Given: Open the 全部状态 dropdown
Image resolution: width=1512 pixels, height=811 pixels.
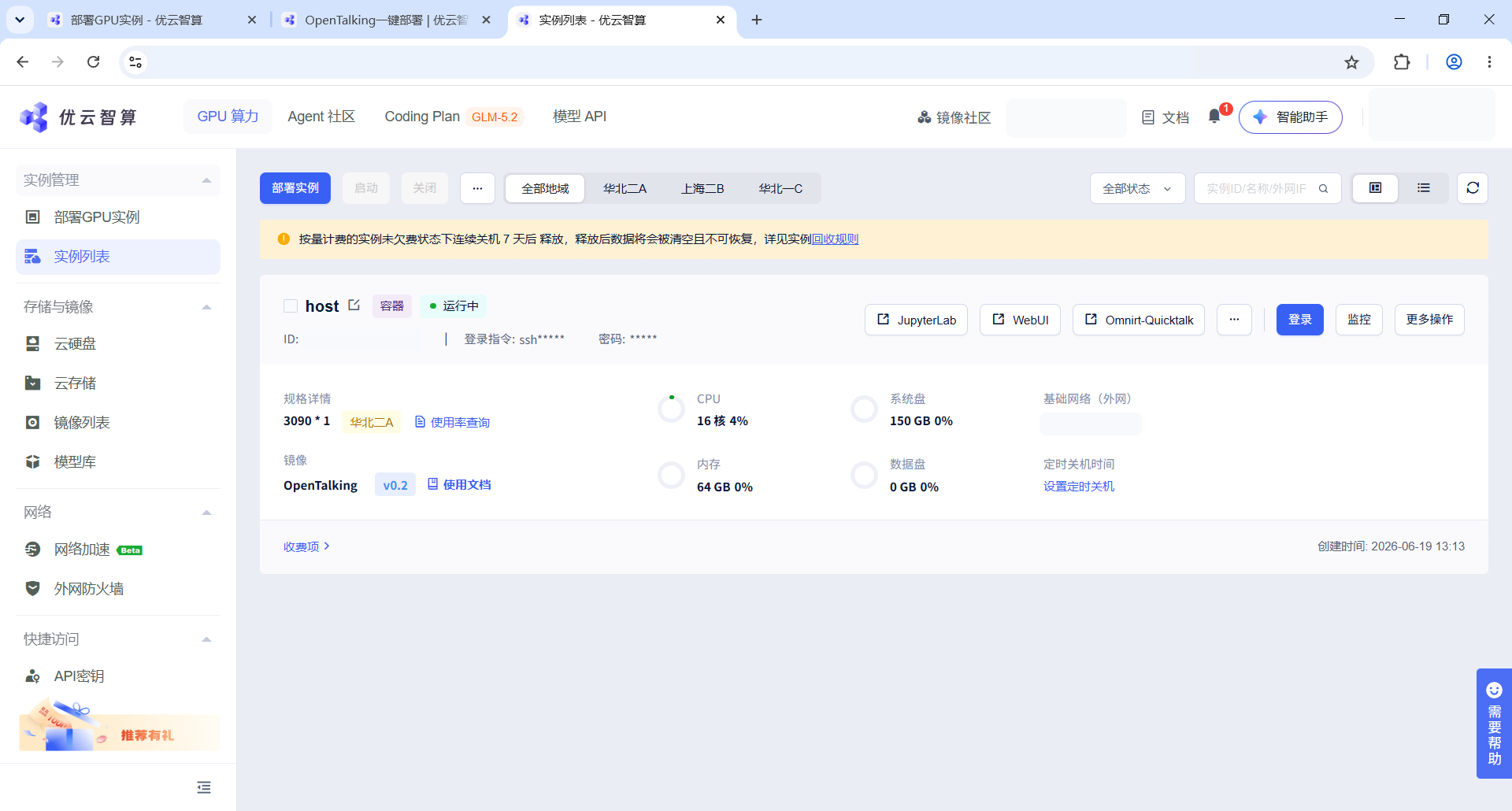Looking at the screenshot, I should click(1137, 188).
